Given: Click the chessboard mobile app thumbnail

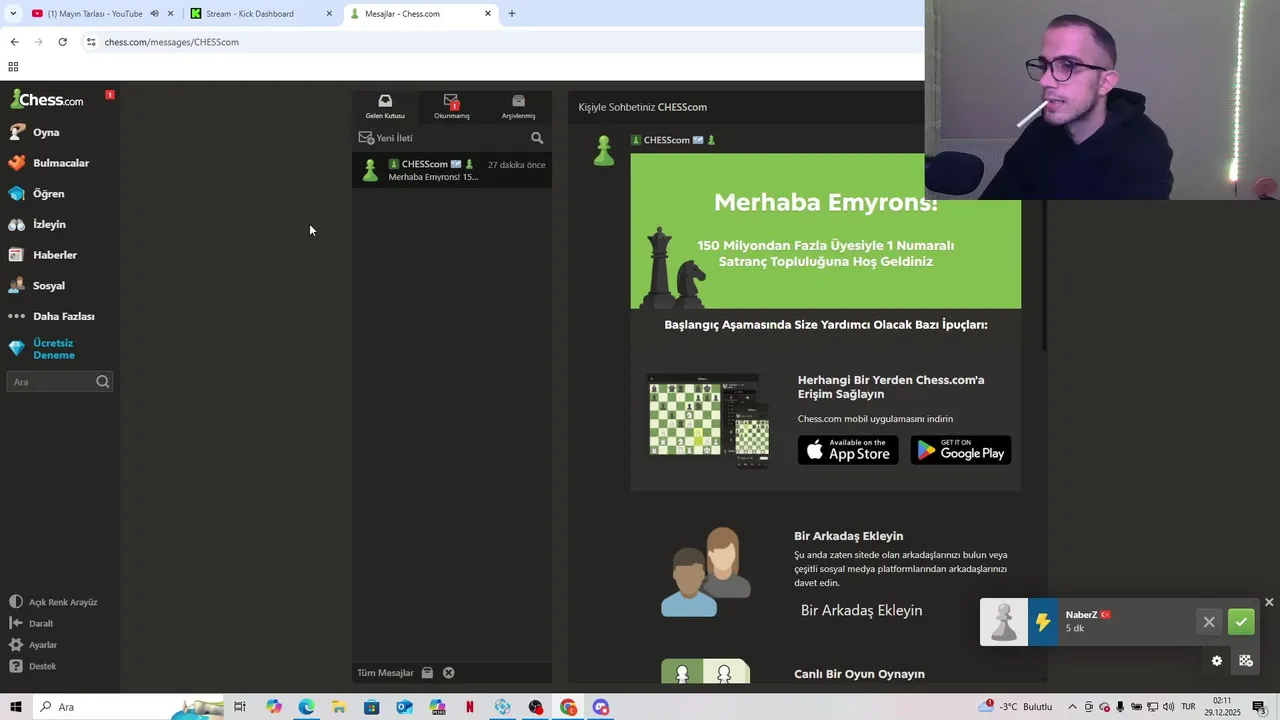Looking at the screenshot, I should (708, 421).
